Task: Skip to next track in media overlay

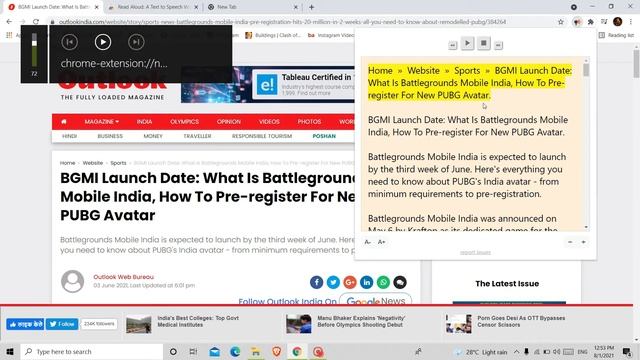Action: [x=136, y=42]
